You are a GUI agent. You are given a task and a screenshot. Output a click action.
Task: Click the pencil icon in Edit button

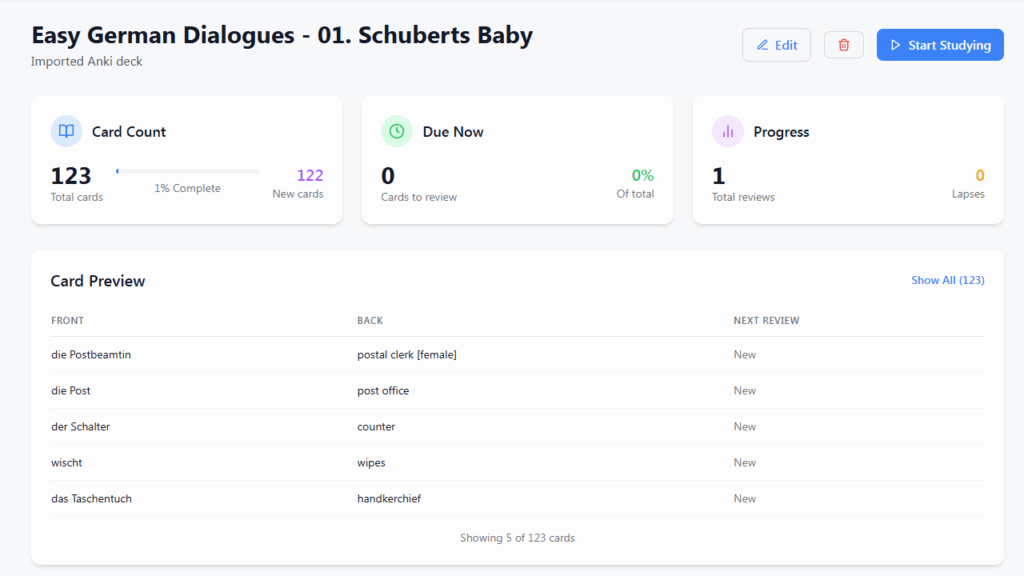762,45
